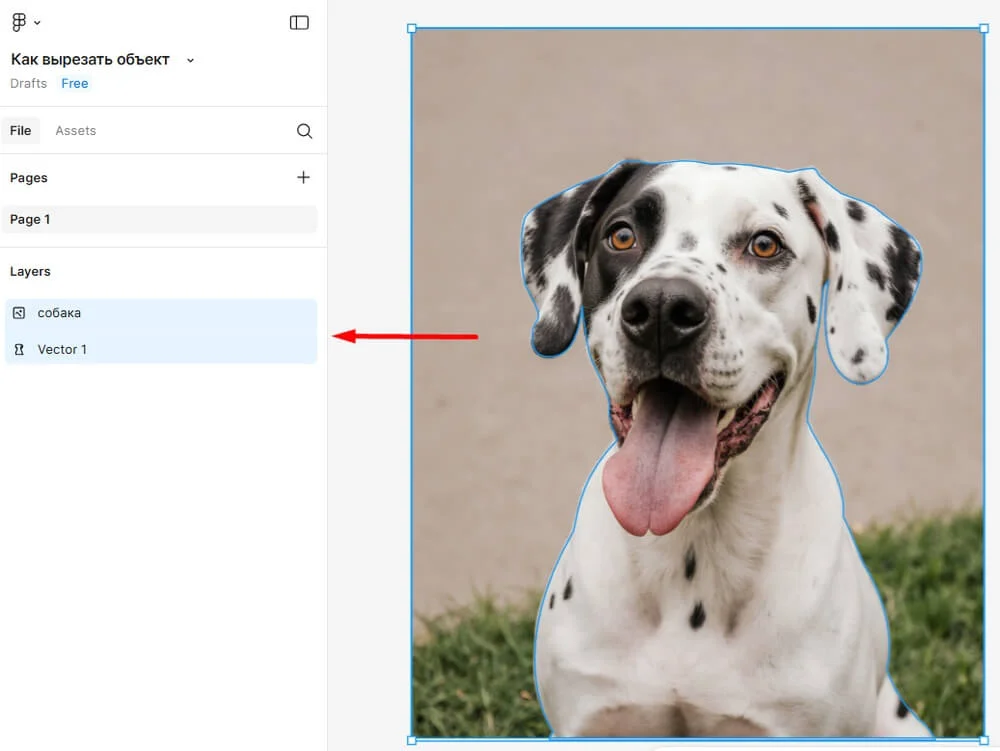Image resolution: width=1000 pixels, height=751 pixels.
Task: Open search in the left panel
Action: [304, 131]
